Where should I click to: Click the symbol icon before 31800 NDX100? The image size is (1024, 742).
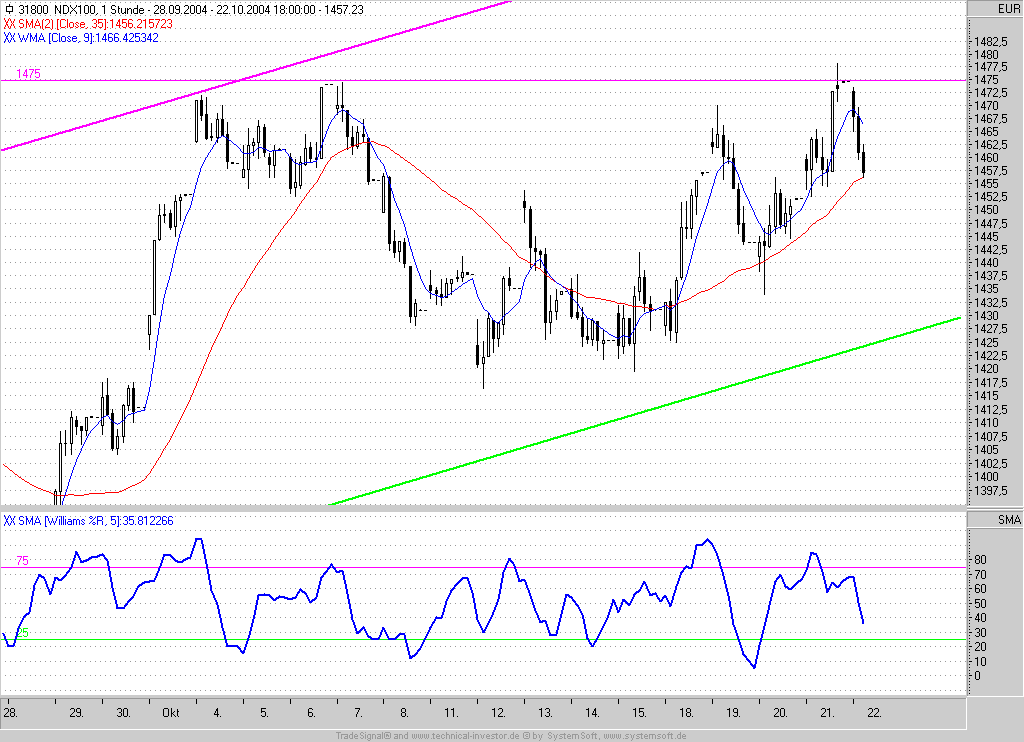coord(9,10)
